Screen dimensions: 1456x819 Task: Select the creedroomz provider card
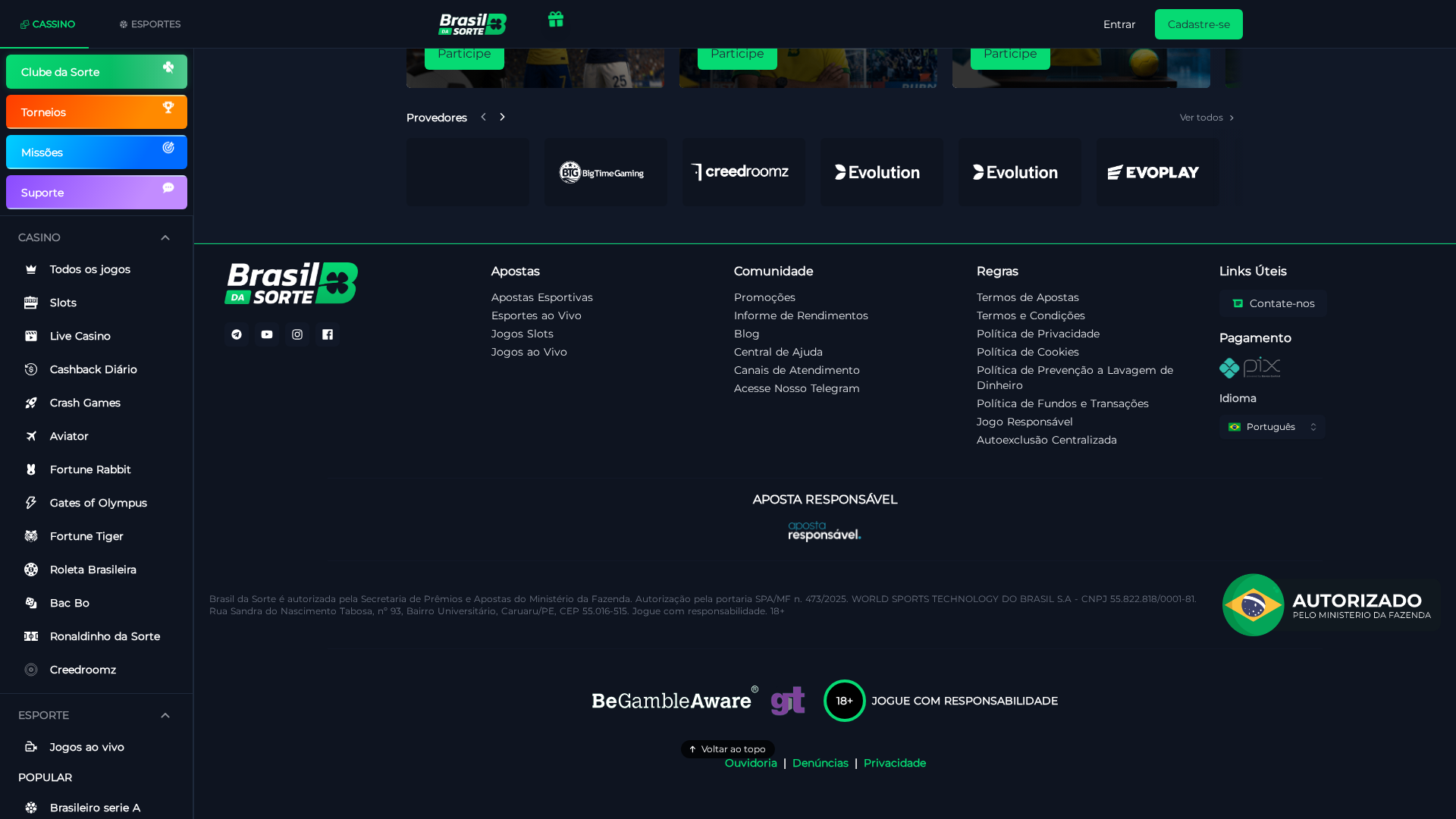point(744,172)
